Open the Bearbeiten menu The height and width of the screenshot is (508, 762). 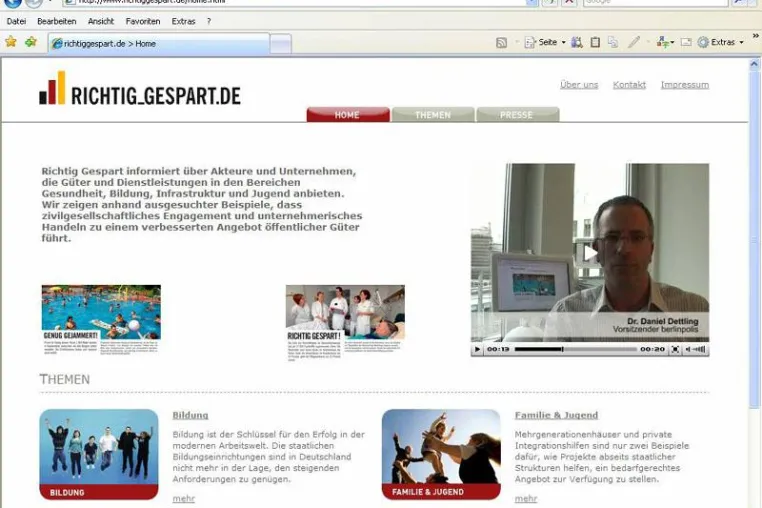(57, 21)
